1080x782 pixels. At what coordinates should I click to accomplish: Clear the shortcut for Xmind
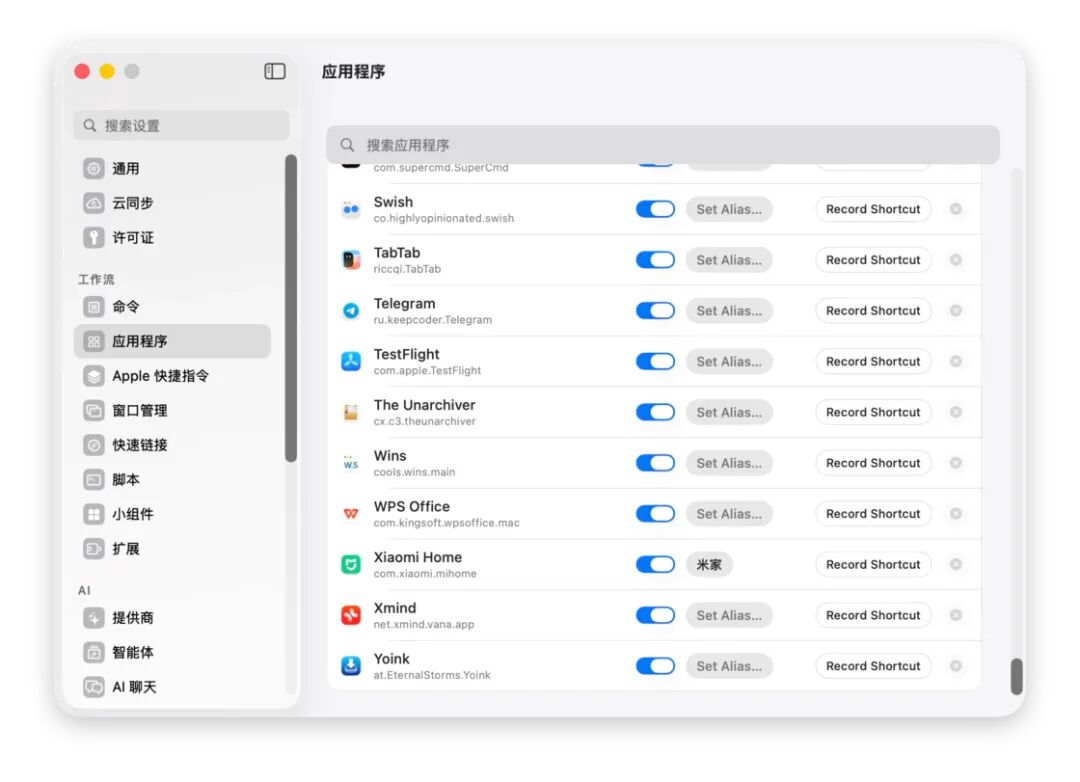click(x=956, y=615)
